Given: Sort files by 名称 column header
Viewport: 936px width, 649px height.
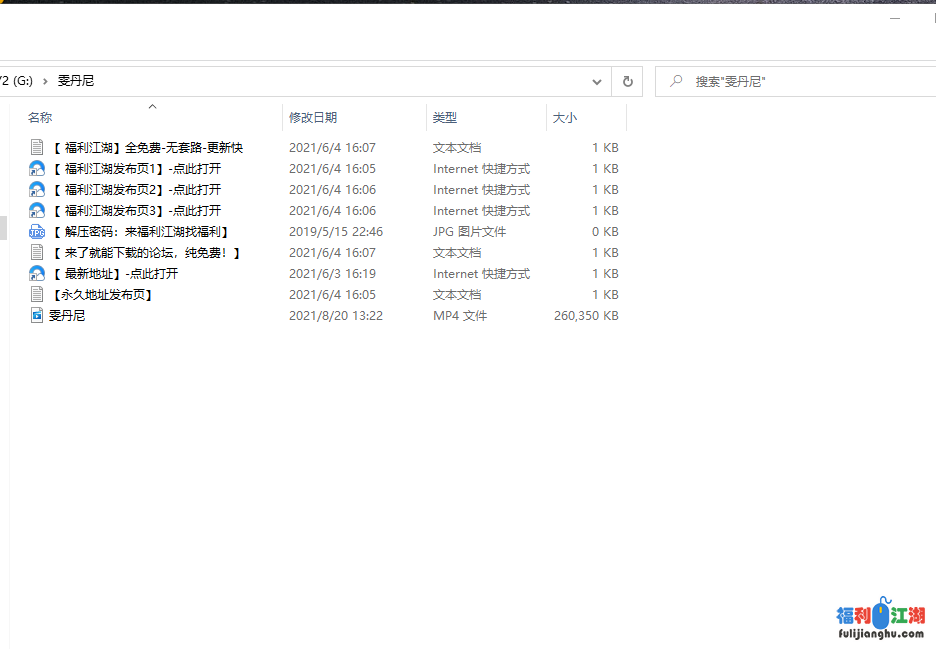Looking at the screenshot, I should (x=40, y=118).
